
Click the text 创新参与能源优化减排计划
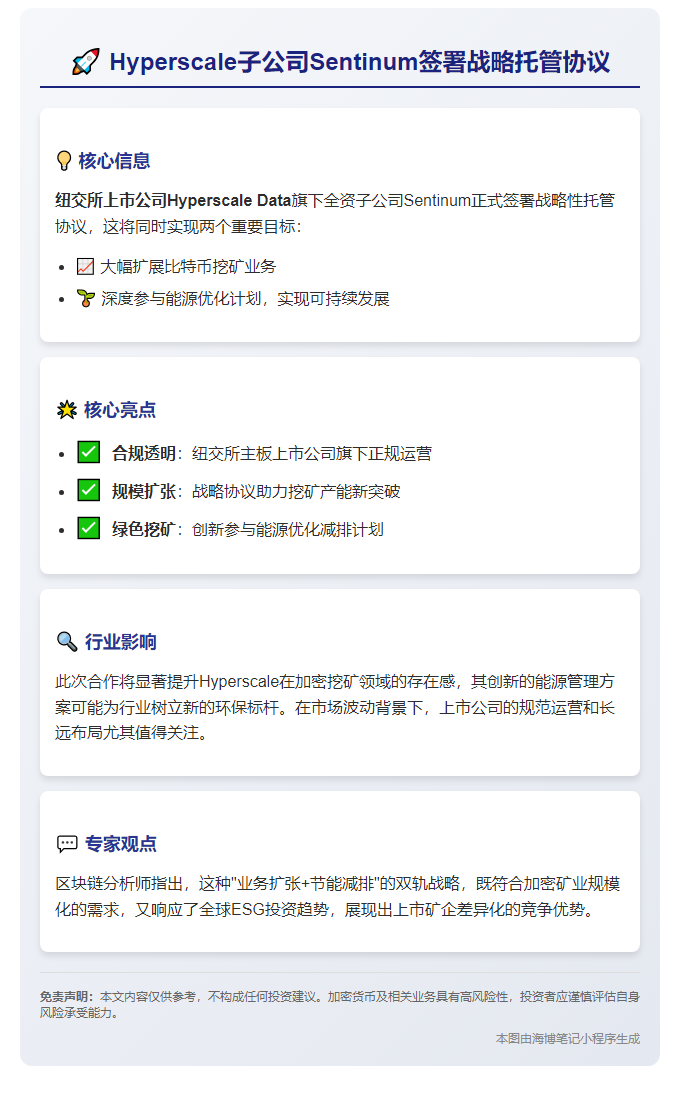pyautogui.click(x=288, y=529)
